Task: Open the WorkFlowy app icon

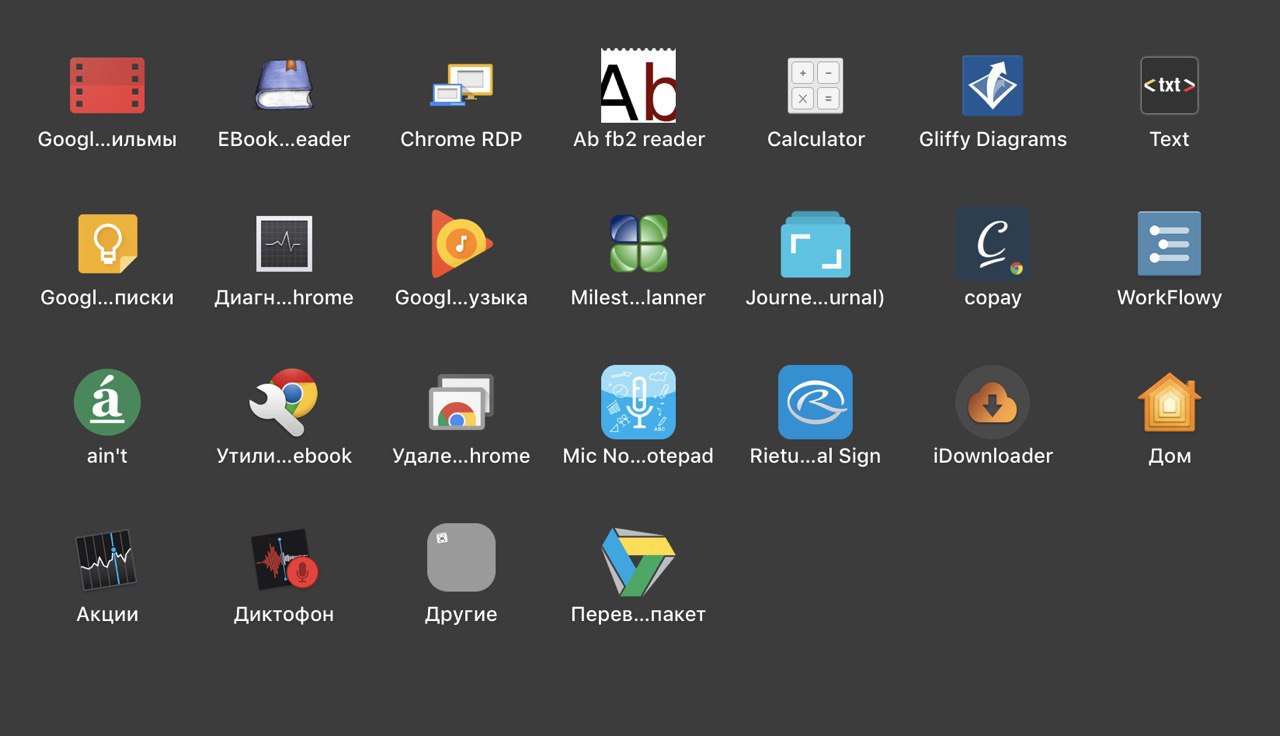Action: click(x=1169, y=244)
